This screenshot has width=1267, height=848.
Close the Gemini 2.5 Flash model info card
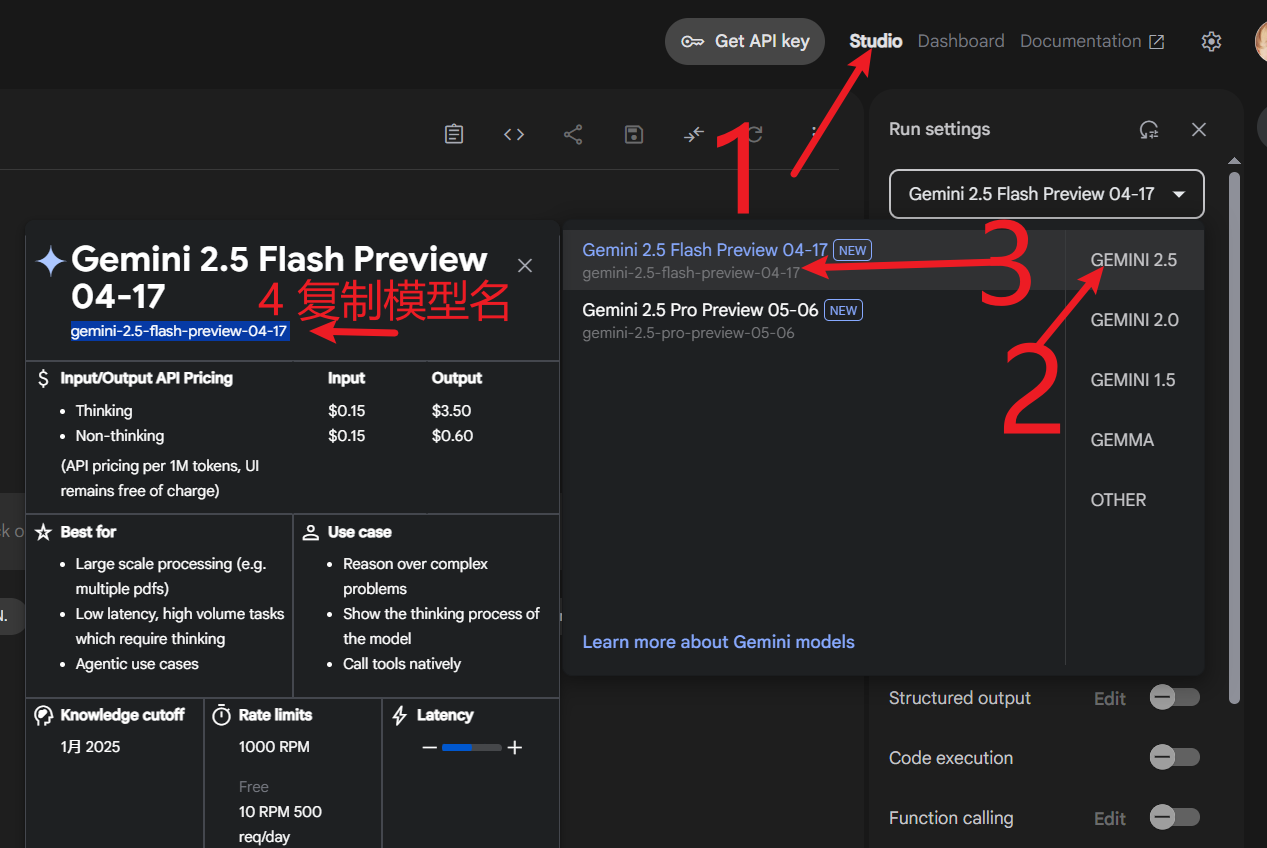(x=525, y=265)
